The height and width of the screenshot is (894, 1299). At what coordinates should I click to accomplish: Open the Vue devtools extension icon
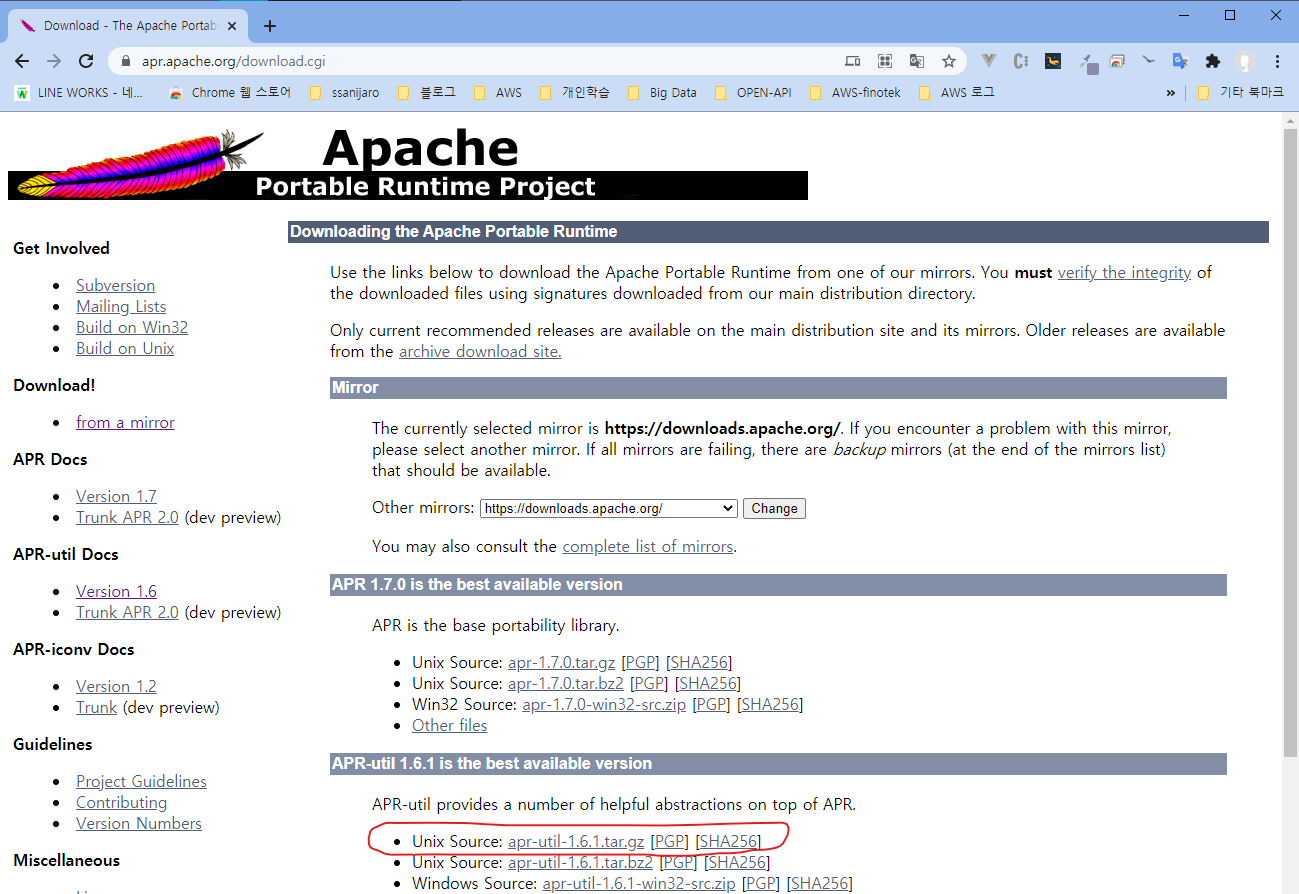point(988,61)
